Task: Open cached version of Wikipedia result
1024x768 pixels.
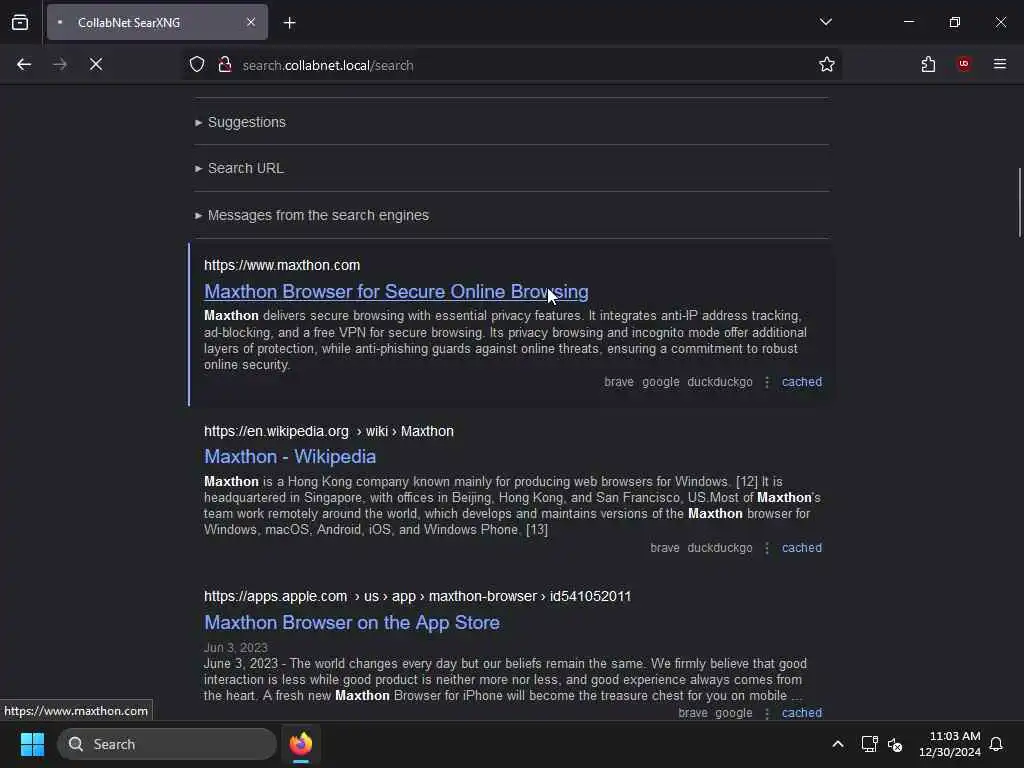Action: [x=802, y=548]
